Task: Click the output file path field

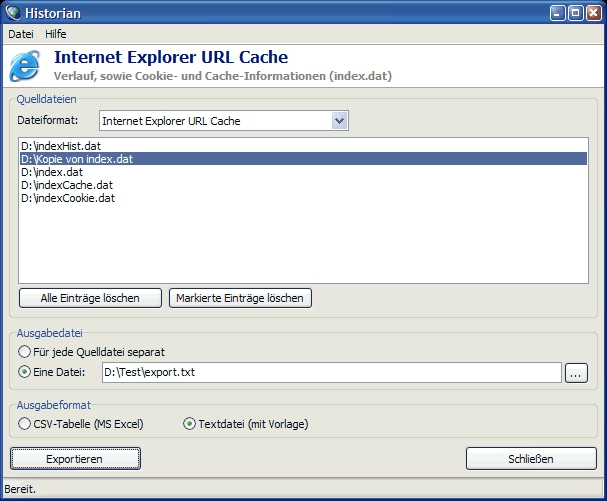Action: point(330,373)
